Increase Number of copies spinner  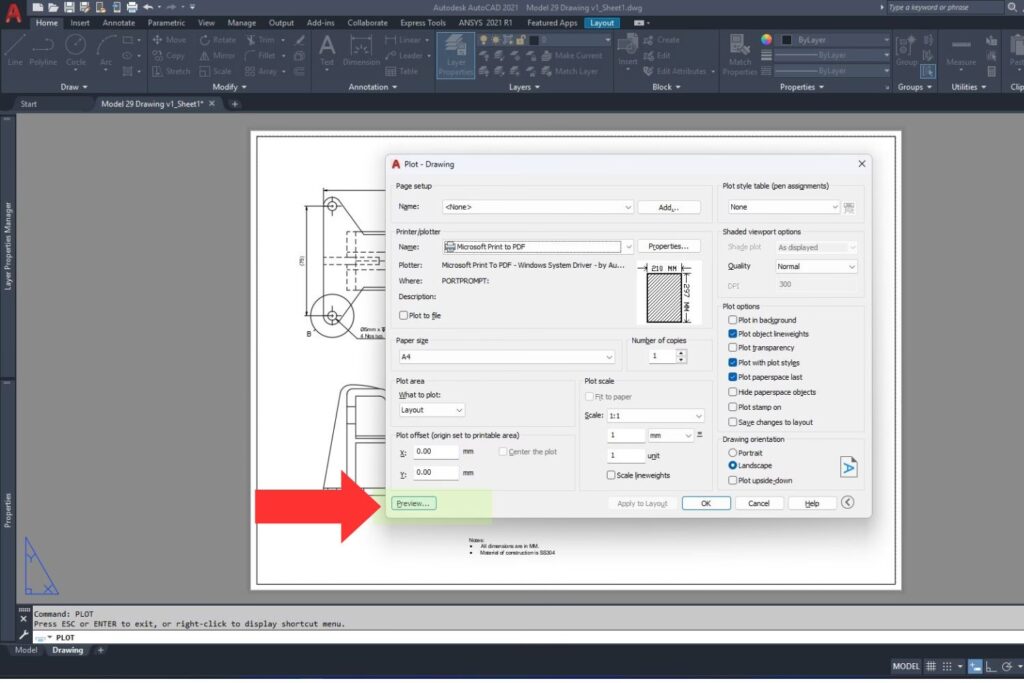681,353
